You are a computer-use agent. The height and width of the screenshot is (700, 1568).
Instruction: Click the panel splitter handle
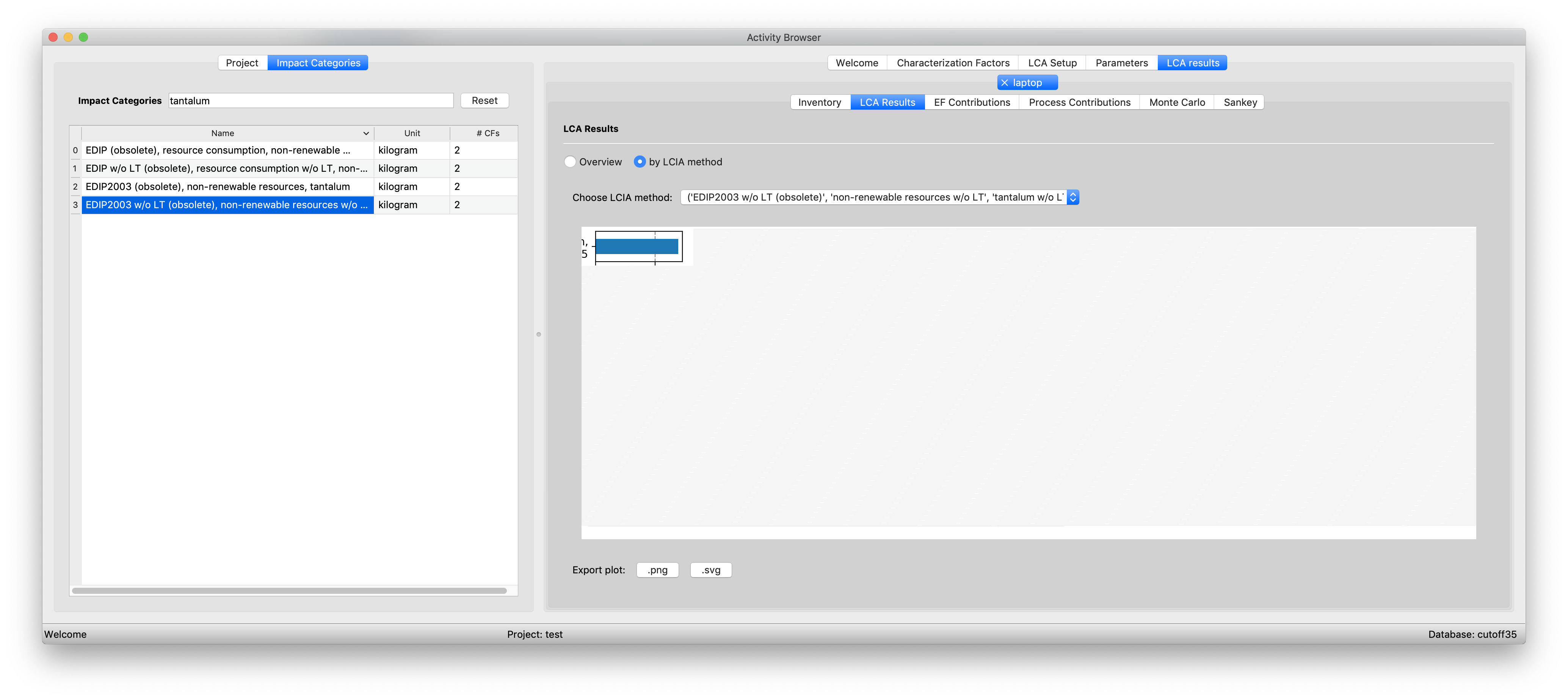coord(539,334)
